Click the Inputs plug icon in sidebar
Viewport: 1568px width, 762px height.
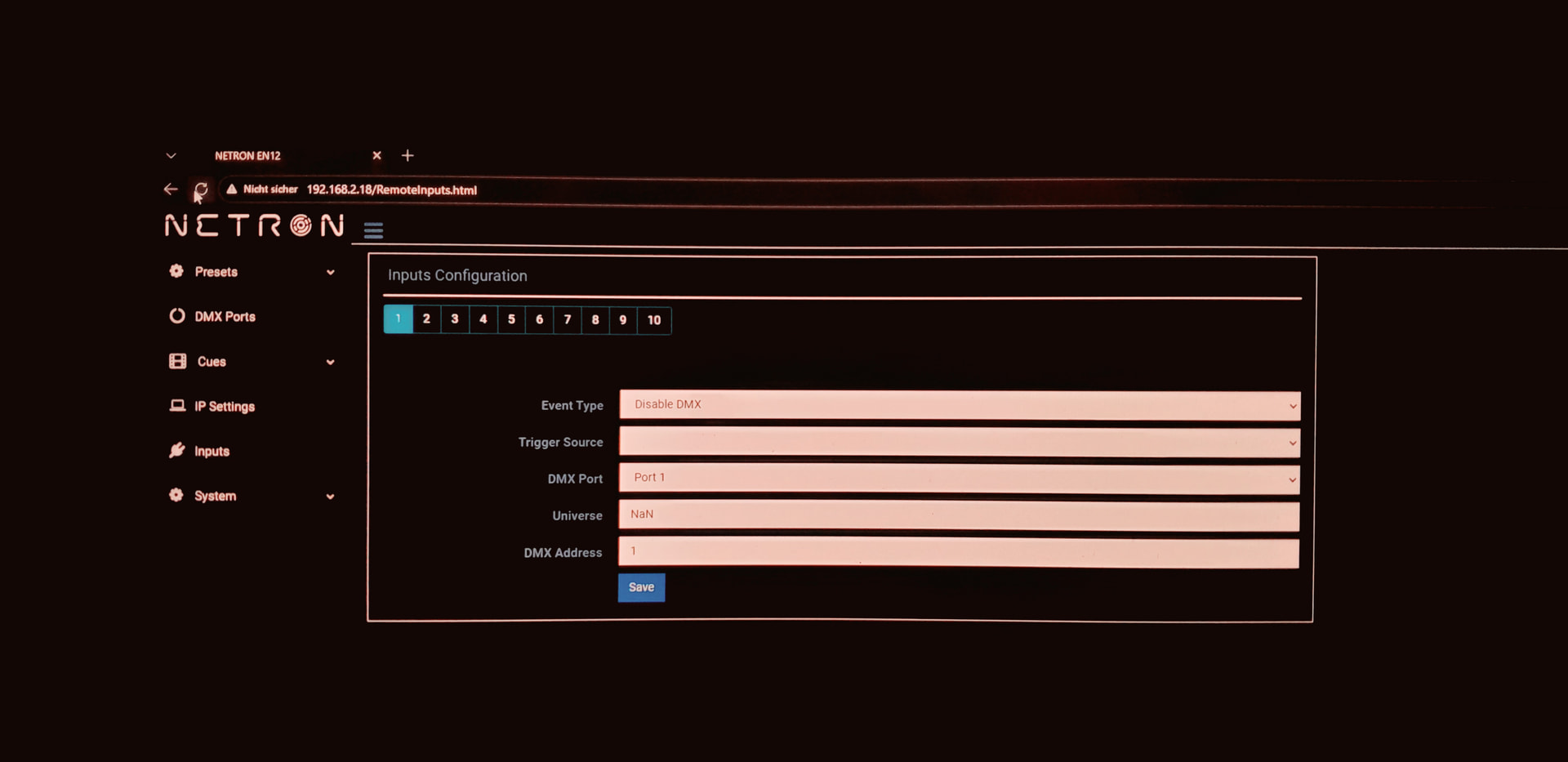[177, 450]
